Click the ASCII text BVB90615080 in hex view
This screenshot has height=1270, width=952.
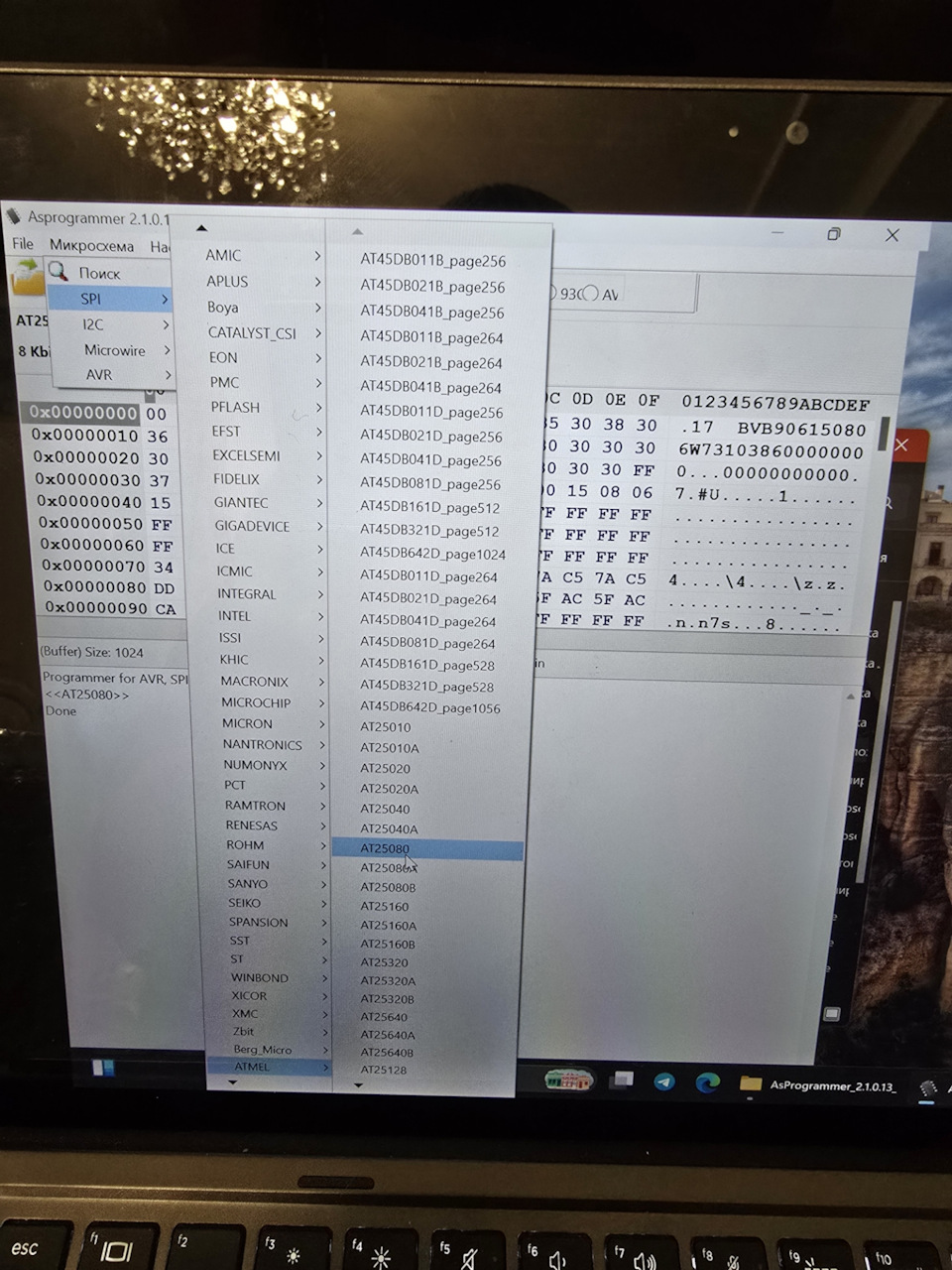(x=802, y=429)
